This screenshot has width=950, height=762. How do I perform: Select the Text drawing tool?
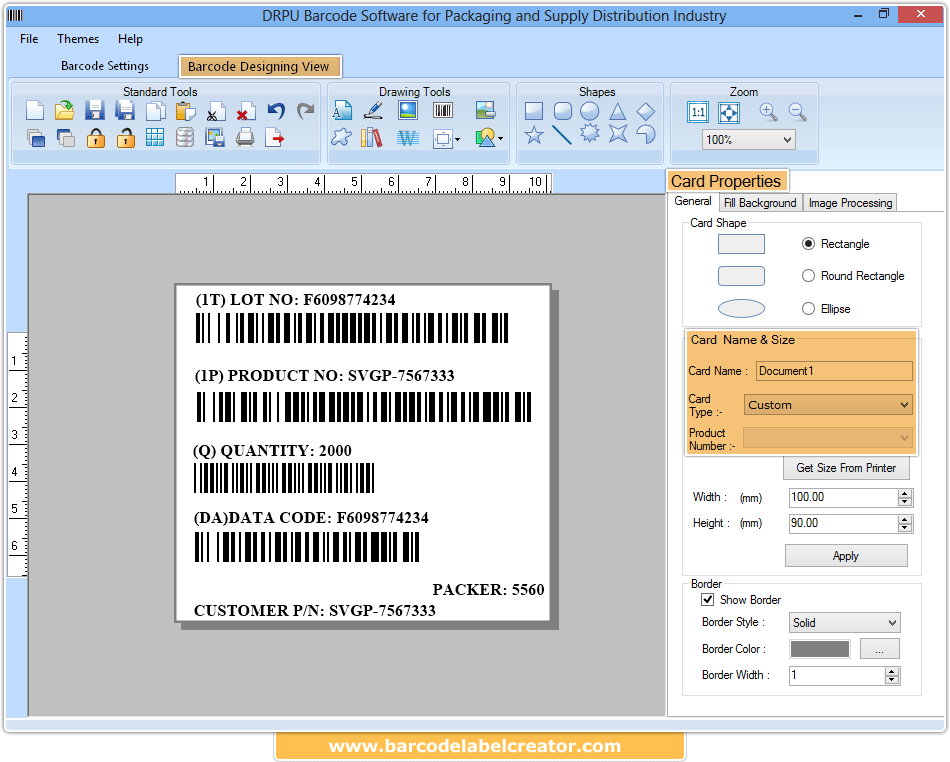point(342,111)
